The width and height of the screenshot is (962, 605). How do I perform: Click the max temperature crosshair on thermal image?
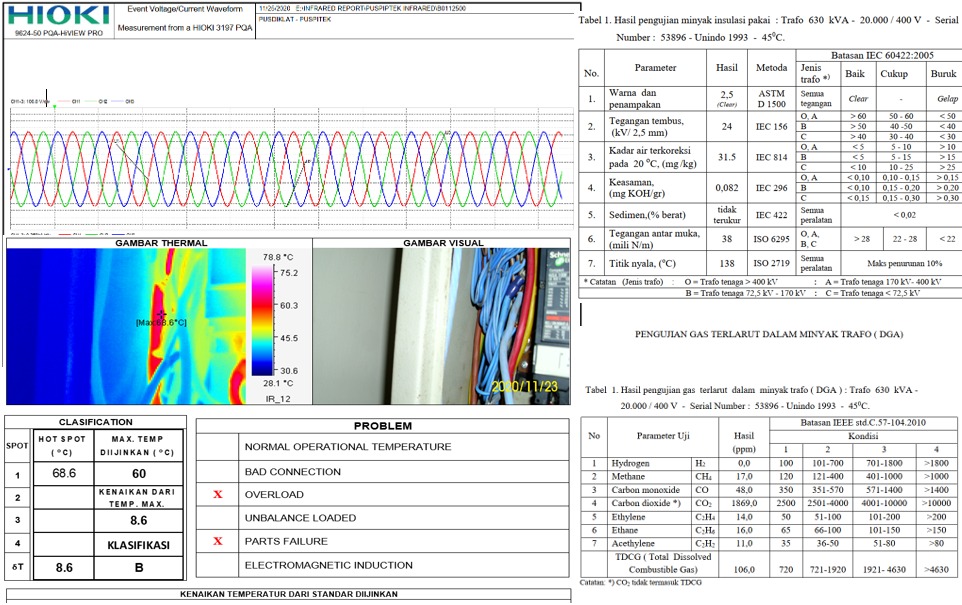[160, 314]
